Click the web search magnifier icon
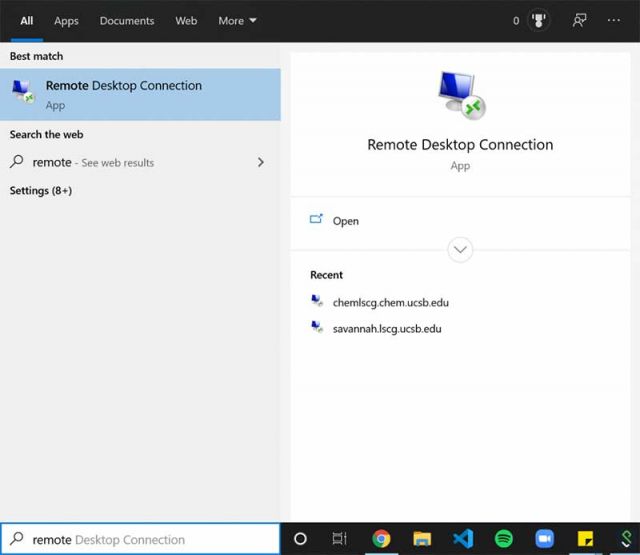 17,162
